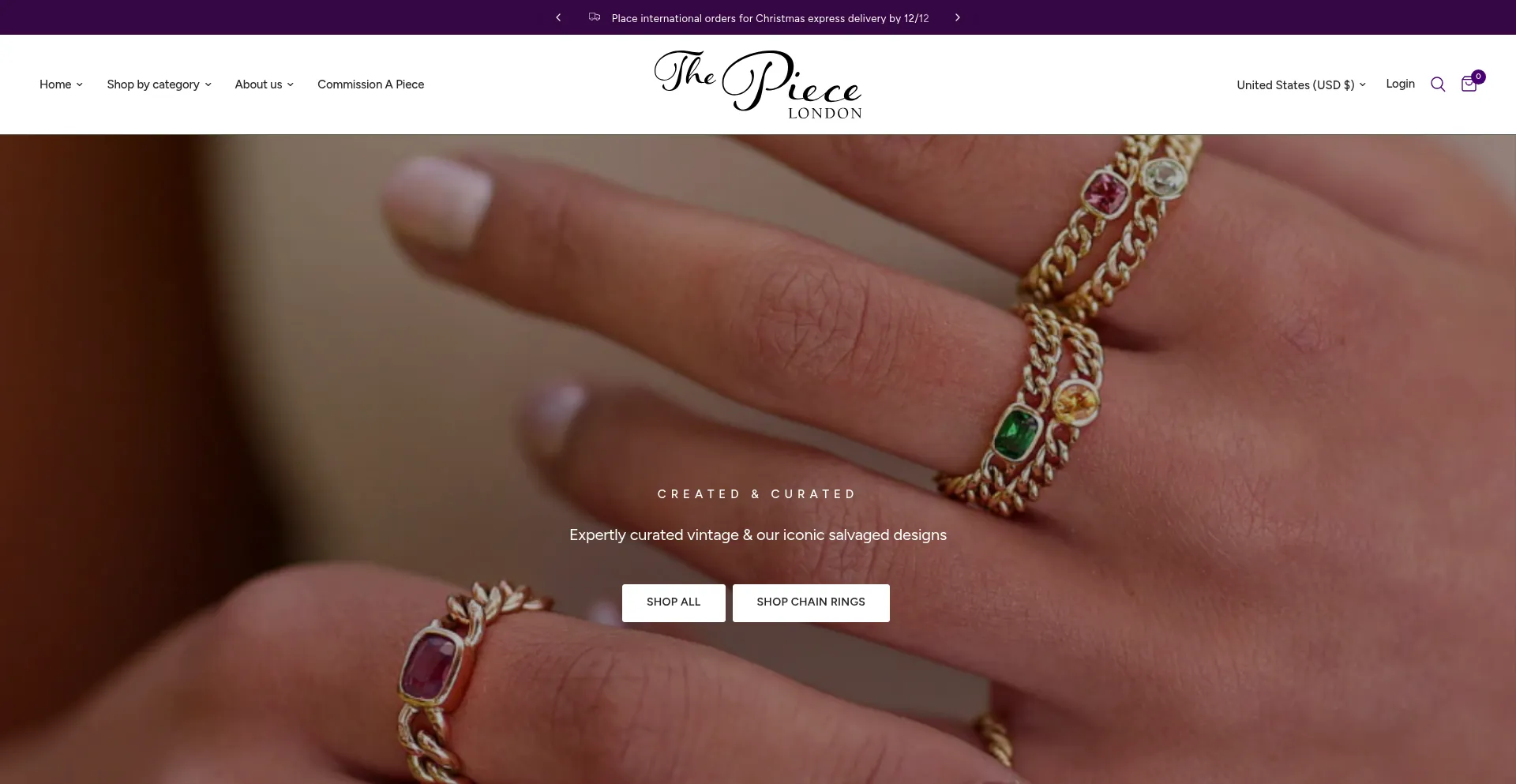Viewport: 1516px width, 784px height.
Task: Click the Expertly curated vintage tagline text
Action: pyautogui.click(x=758, y=535)
